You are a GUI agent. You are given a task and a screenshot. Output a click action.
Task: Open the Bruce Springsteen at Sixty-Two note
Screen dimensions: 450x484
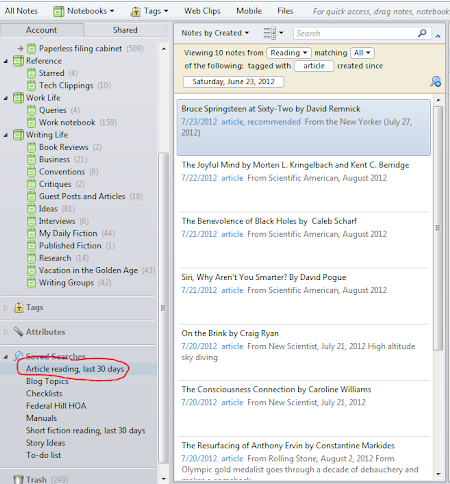pyautogui.click(x=304, y=127)
